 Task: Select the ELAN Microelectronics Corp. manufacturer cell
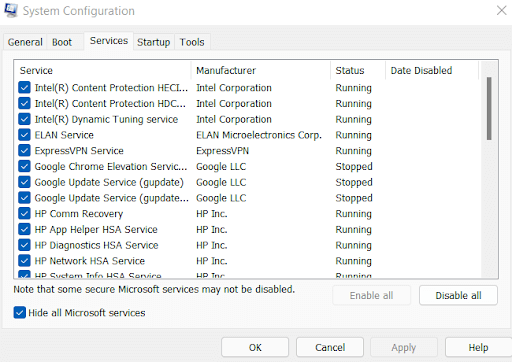tap(259, 135)
